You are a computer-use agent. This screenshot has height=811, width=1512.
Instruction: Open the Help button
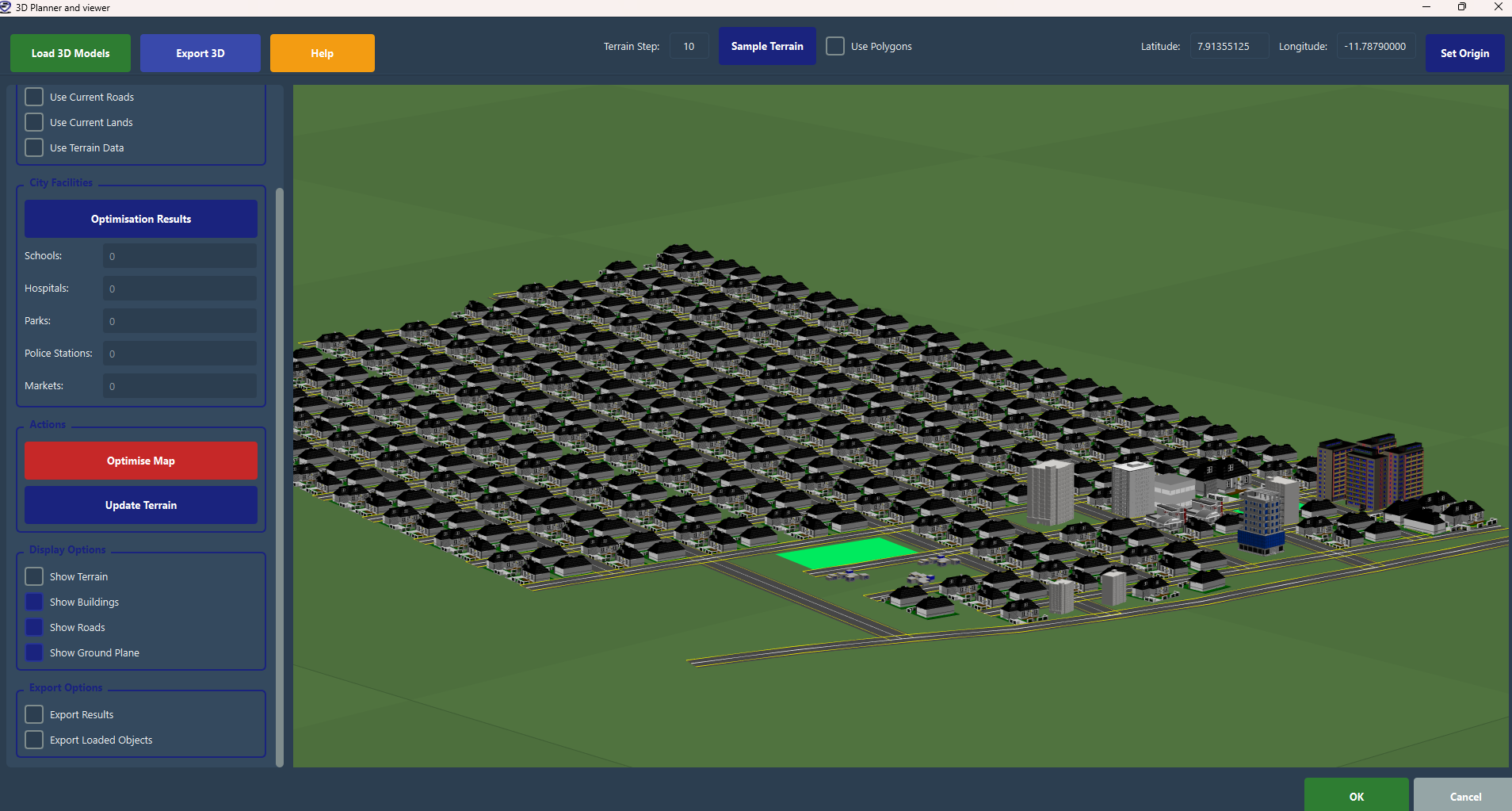pos(323,53)
